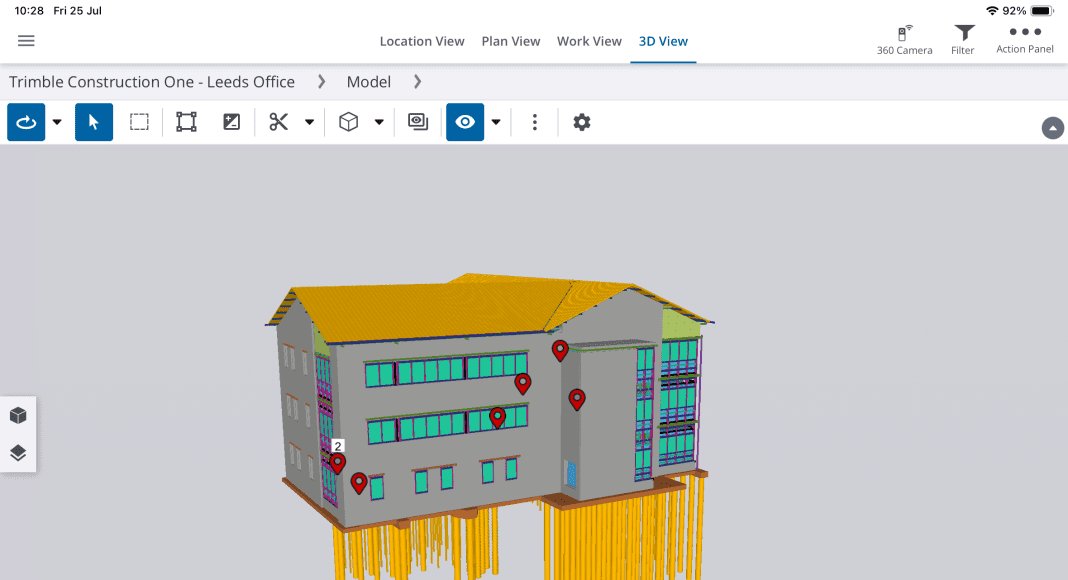Open the 3D viewer settings gear
The height and width of the screenshot is (580, 1068).
tap(582, 122)
